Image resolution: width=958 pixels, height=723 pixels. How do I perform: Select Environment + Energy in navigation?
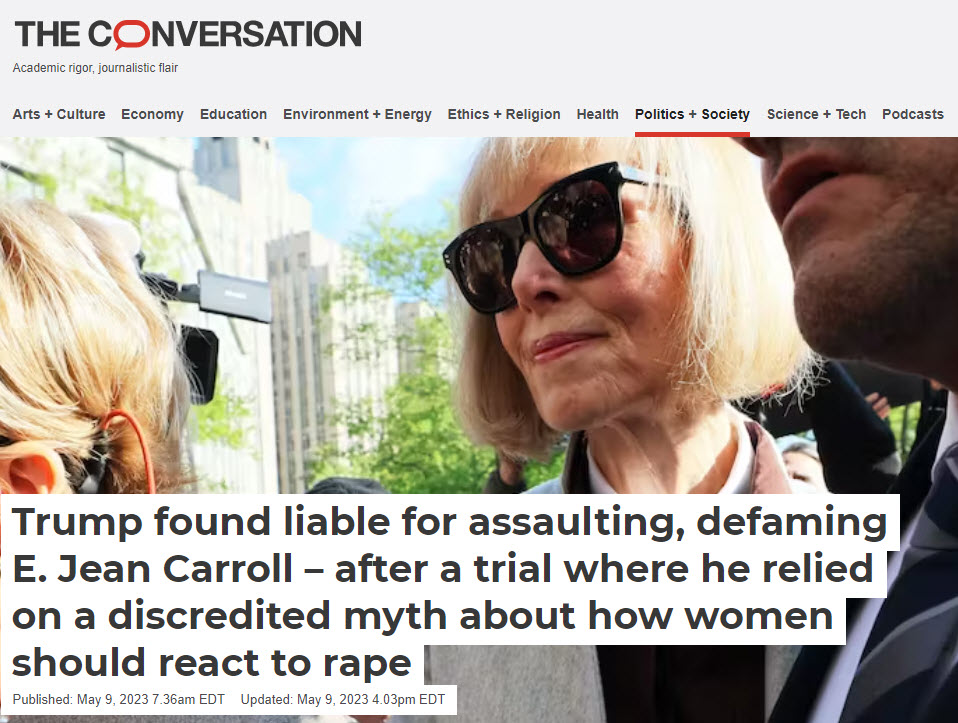(x=357, y=114)
